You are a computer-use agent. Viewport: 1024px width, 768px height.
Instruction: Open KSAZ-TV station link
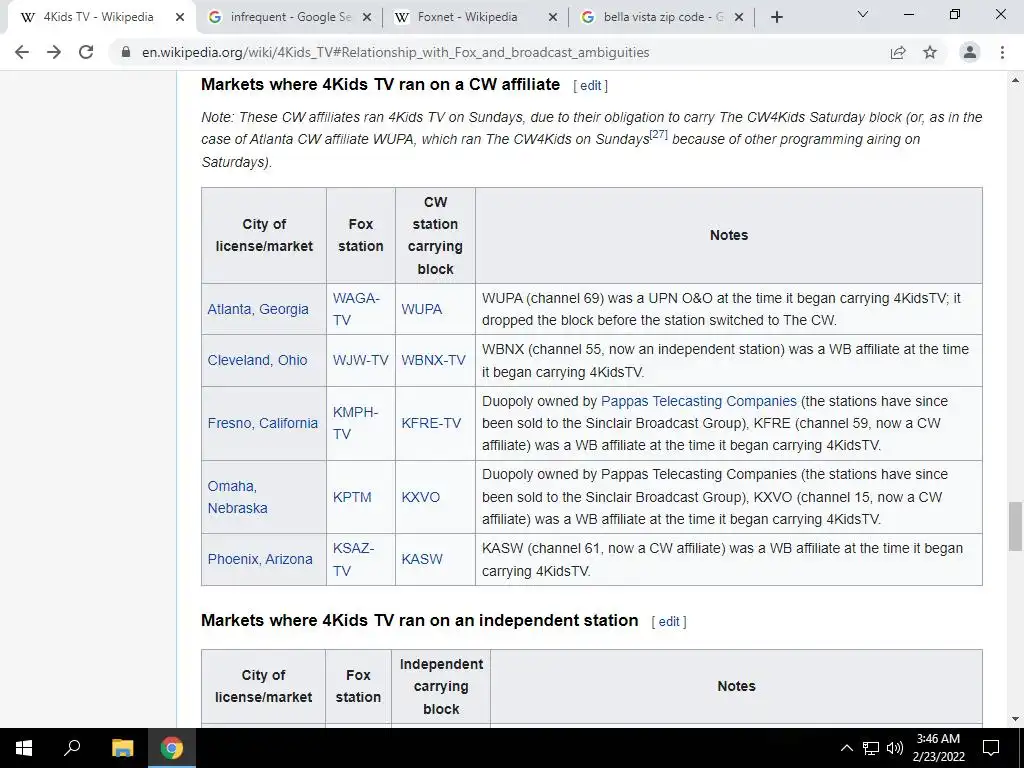pyautogui.click(x=353, y=559)
